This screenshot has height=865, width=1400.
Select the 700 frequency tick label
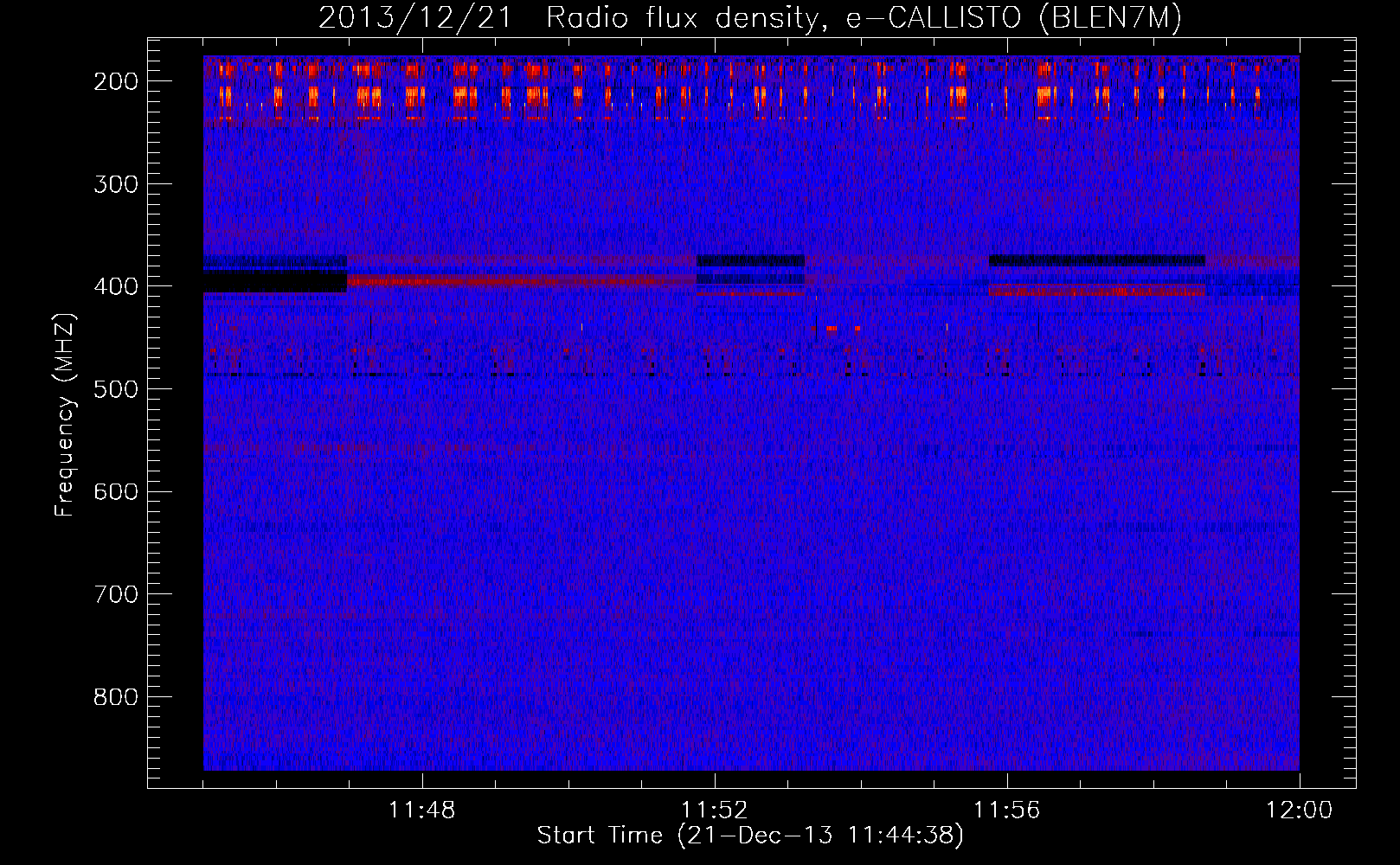click(x=116, y=594)
